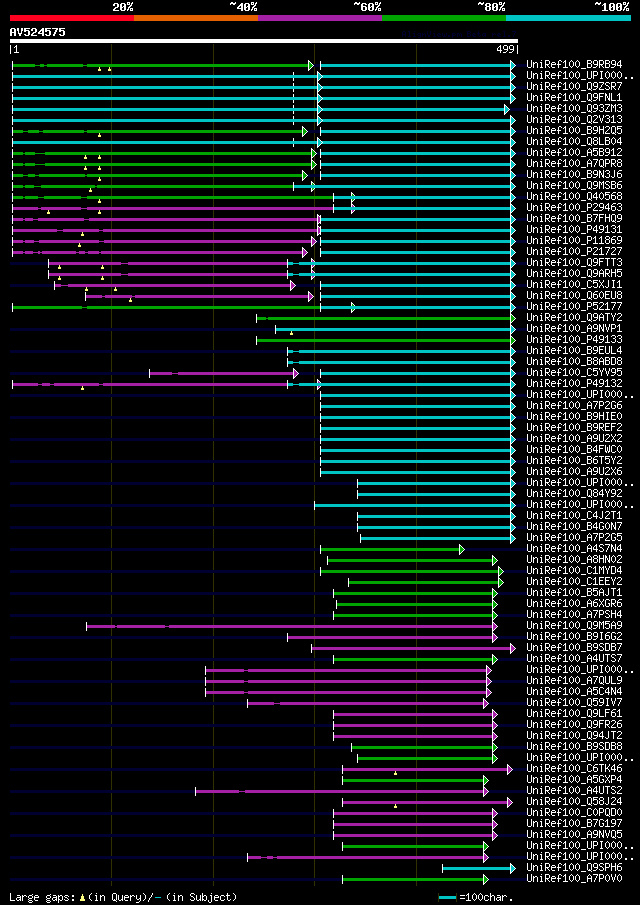Choose the UniRef100_B9EUL4 label
The width and height of the screenshot is (640, 905).
coord(574,350)
